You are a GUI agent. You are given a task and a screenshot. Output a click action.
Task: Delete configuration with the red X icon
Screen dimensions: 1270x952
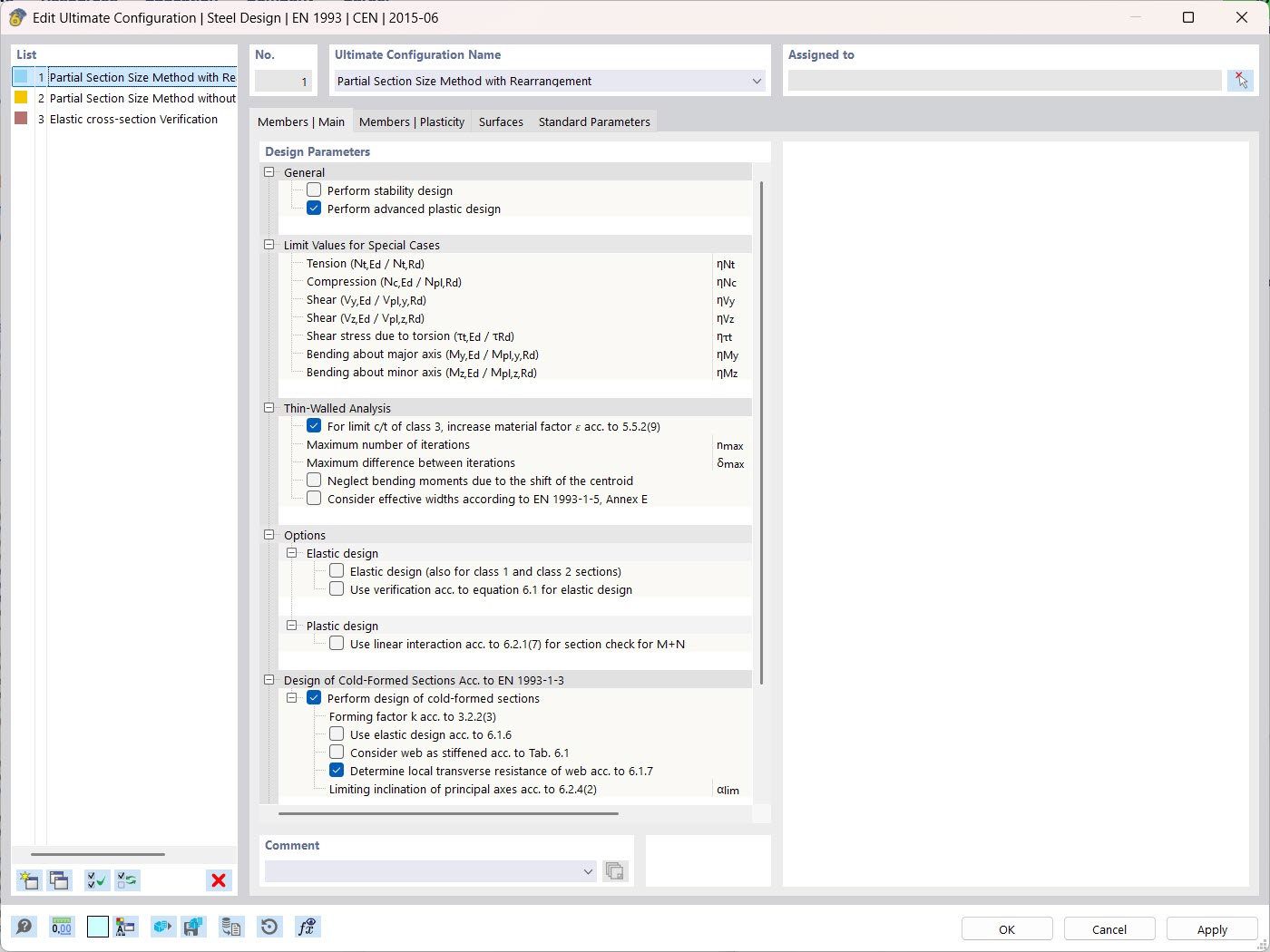(218, 880)
